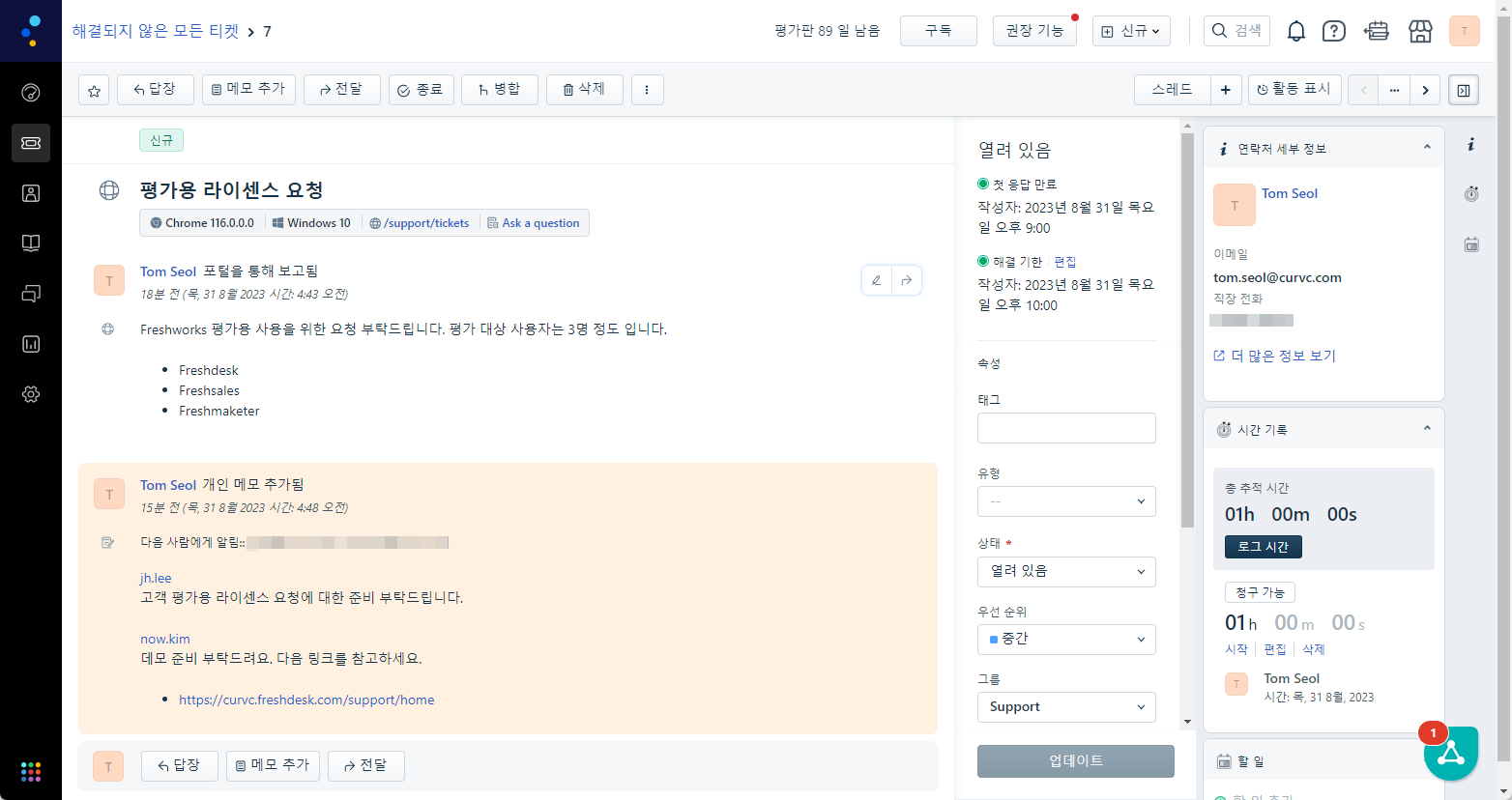
Task: Collapse the 연락처 세부 정보 panel
Action: point(1427,147)
